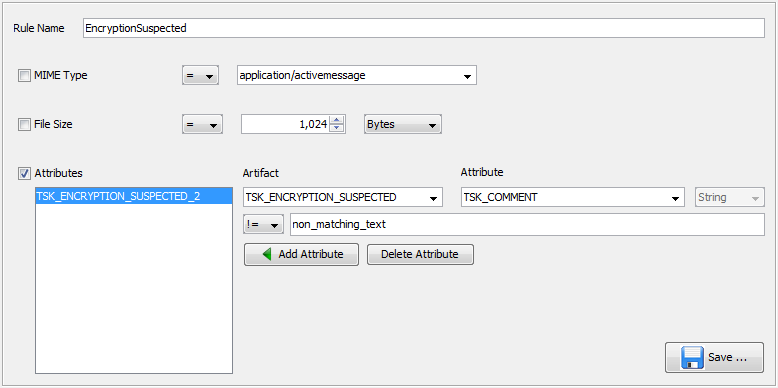Click the disabled String type dropdown
Viewport: 778px width, 388px height.
click(729, 197)
